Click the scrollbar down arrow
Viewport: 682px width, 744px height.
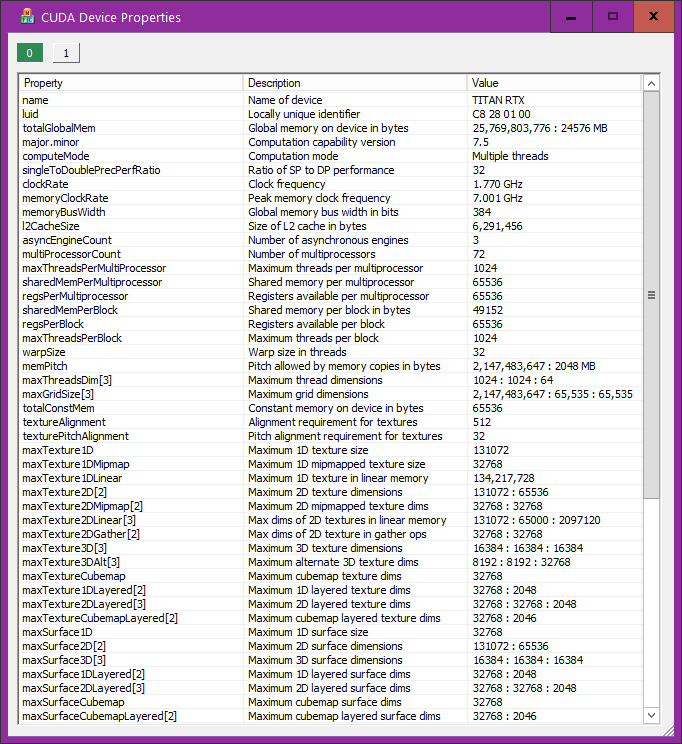[652, 715]
